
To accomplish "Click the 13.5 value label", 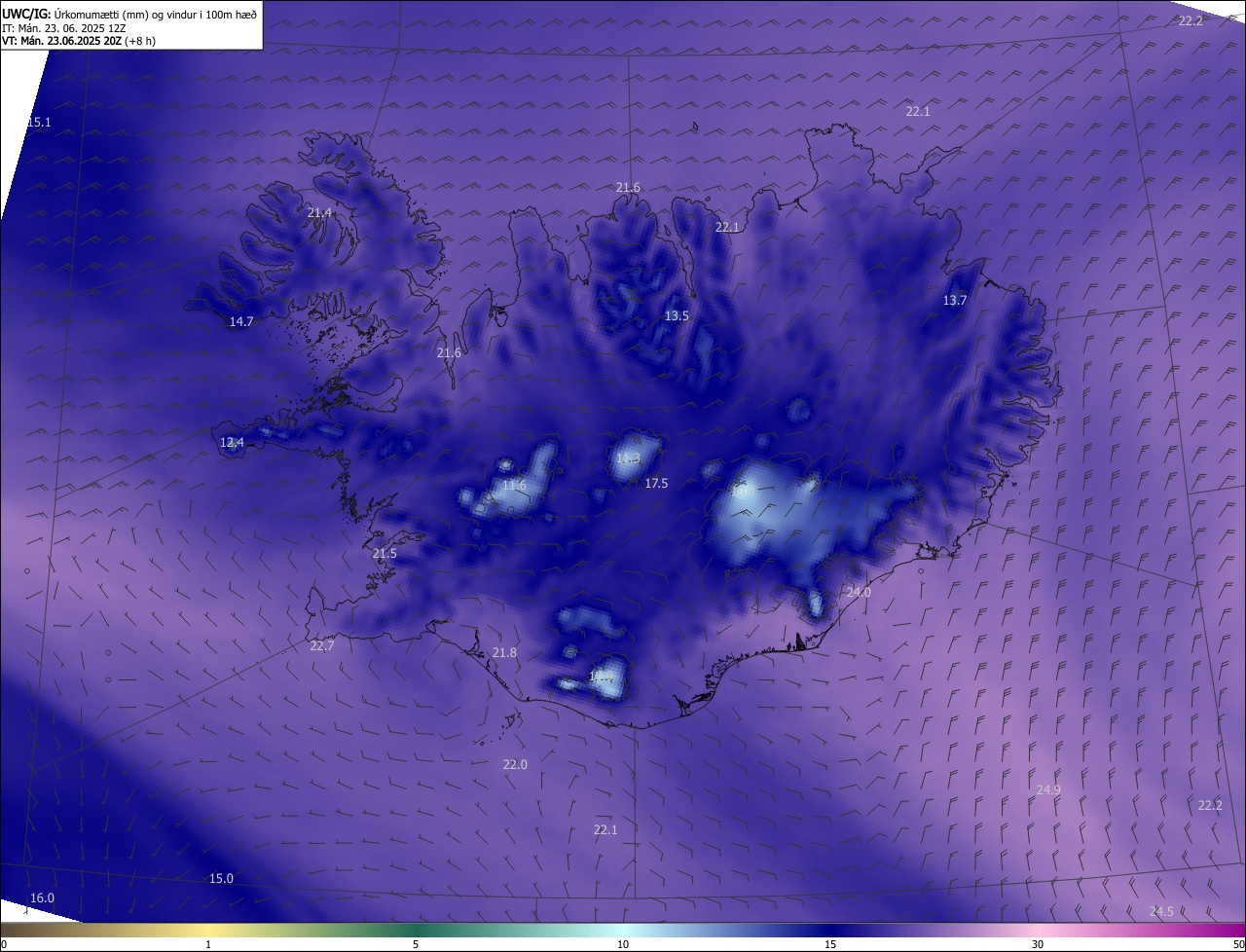I will tap(677, 315).
